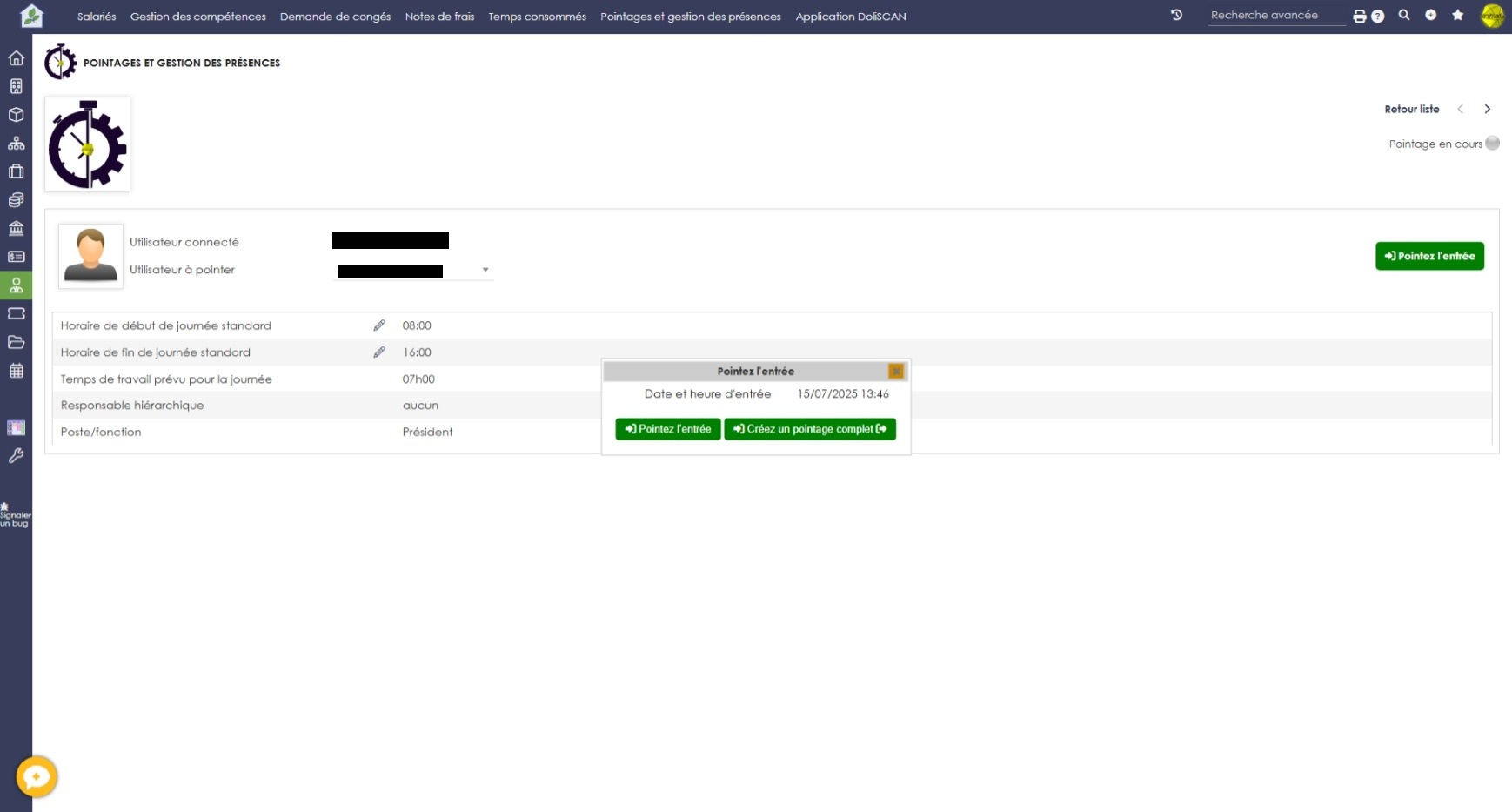Click the Pointage en cours status indicator
Screen dimensions: 1512x812
click(x=1493, y=143)
